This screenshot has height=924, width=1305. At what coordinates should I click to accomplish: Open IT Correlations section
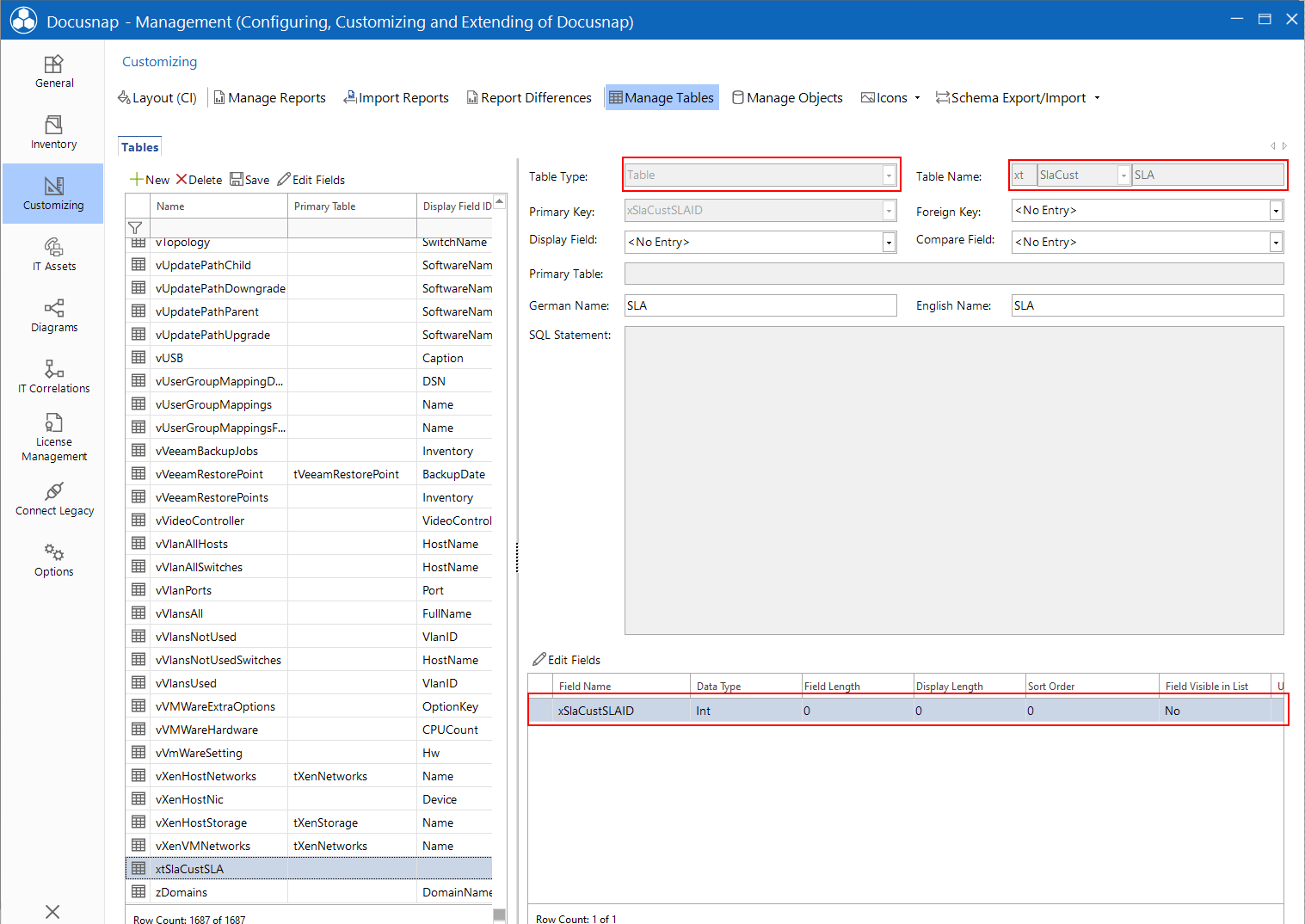(53, 377)
